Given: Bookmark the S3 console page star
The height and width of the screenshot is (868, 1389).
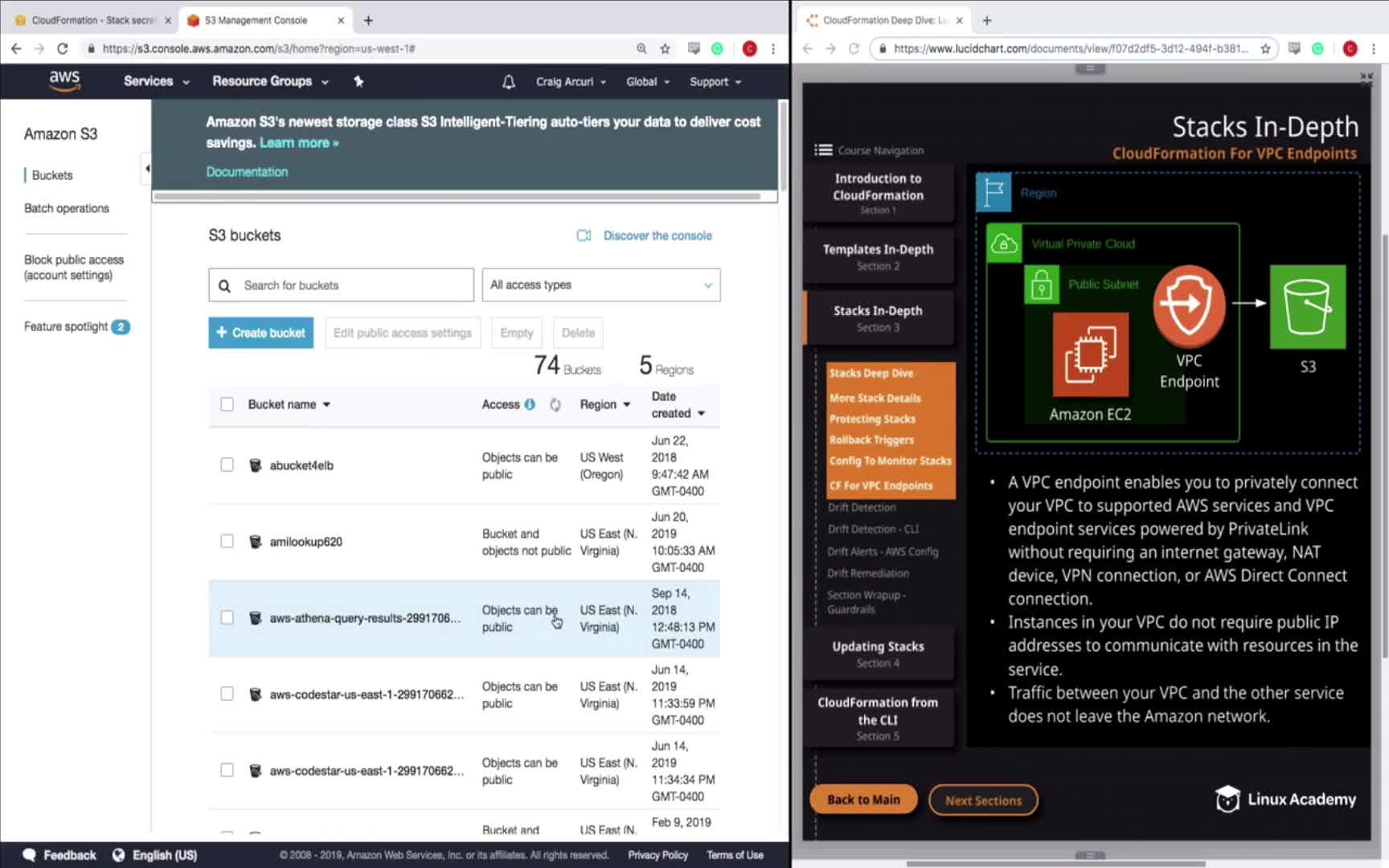Looking at the screenshot, I should 665,48.
